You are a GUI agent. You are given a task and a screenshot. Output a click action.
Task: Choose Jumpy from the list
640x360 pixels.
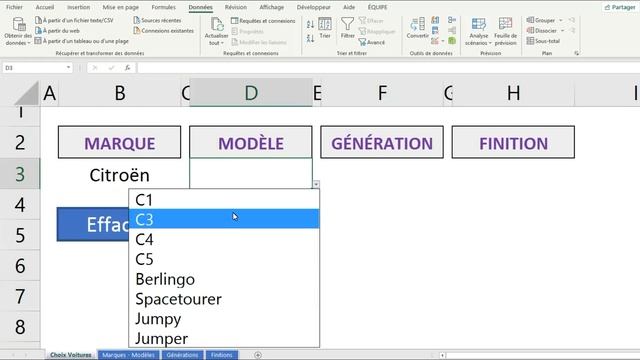(224, 318)
